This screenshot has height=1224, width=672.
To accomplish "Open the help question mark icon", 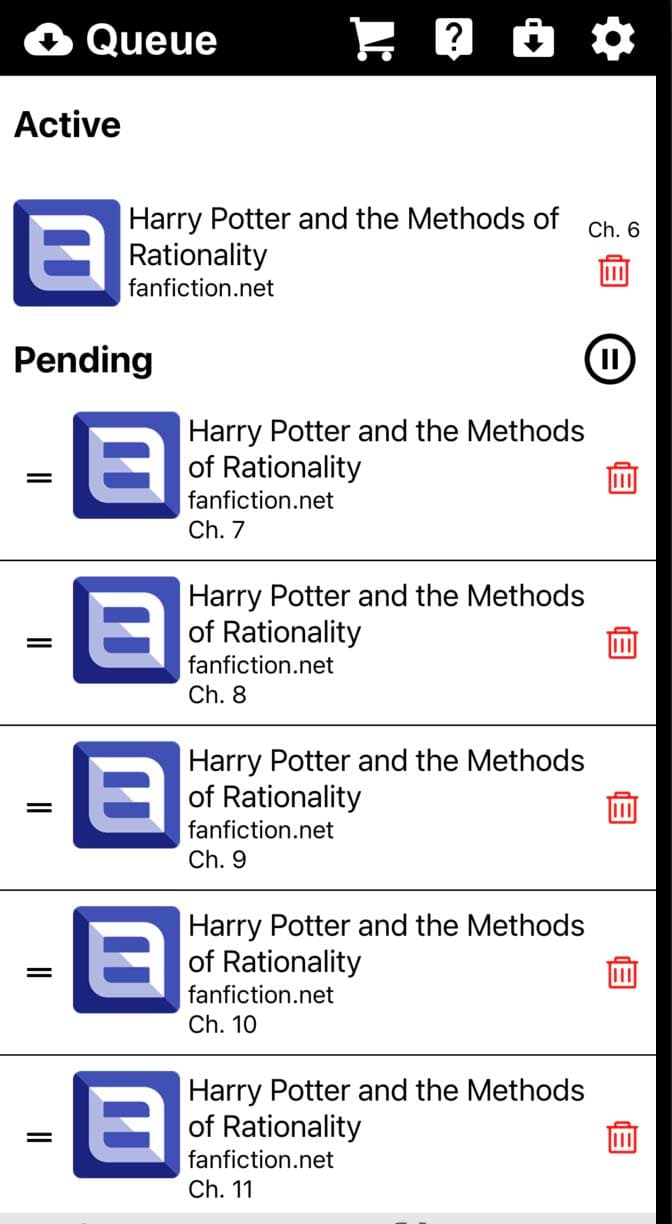I will coord(454,39).
